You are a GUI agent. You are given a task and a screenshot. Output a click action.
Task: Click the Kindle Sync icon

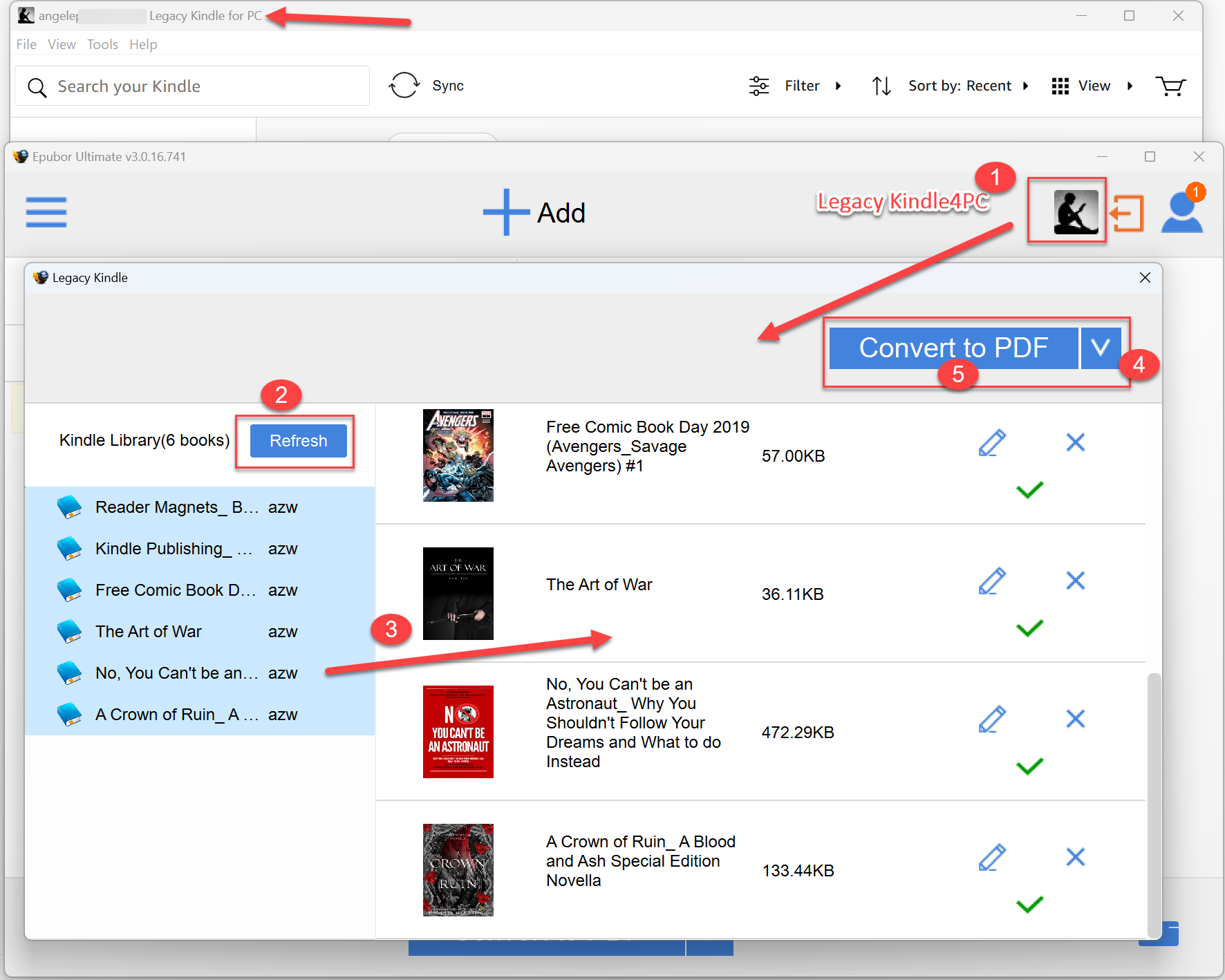click(x=404, y=86)
